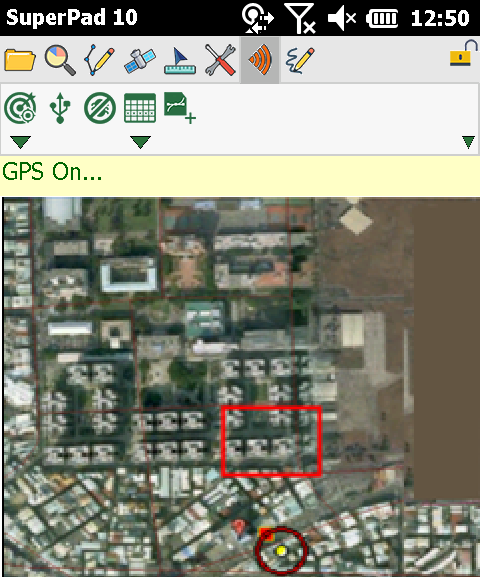Click the green GPS target settings icon
Viewport: 480px width, 577px height.
tap(20, 108)
